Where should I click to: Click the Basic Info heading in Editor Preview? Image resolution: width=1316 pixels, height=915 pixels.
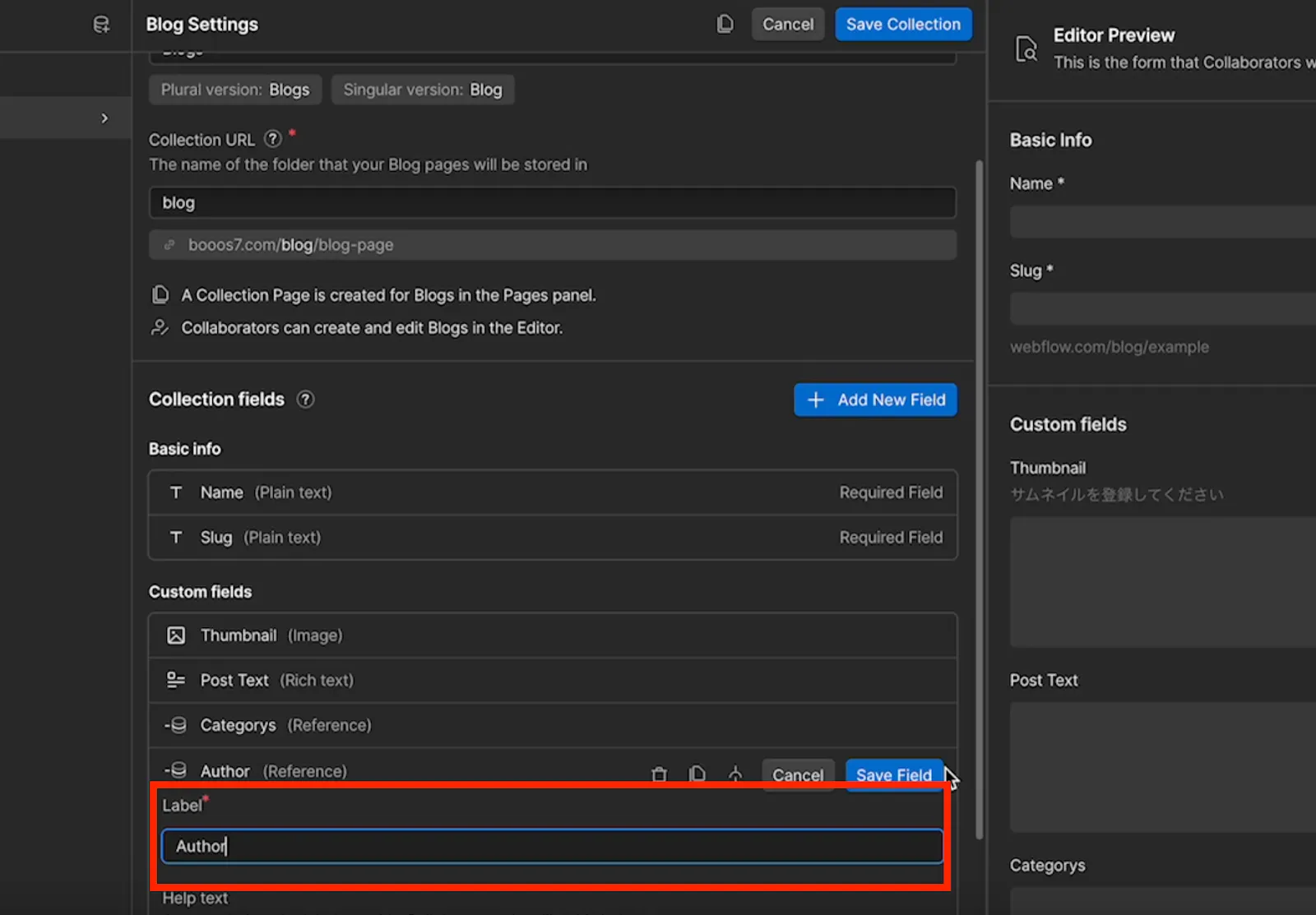pos(1051,140)
